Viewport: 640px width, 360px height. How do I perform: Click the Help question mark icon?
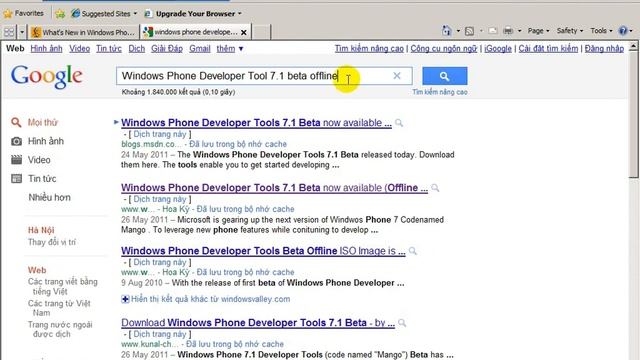pos(623,31)
